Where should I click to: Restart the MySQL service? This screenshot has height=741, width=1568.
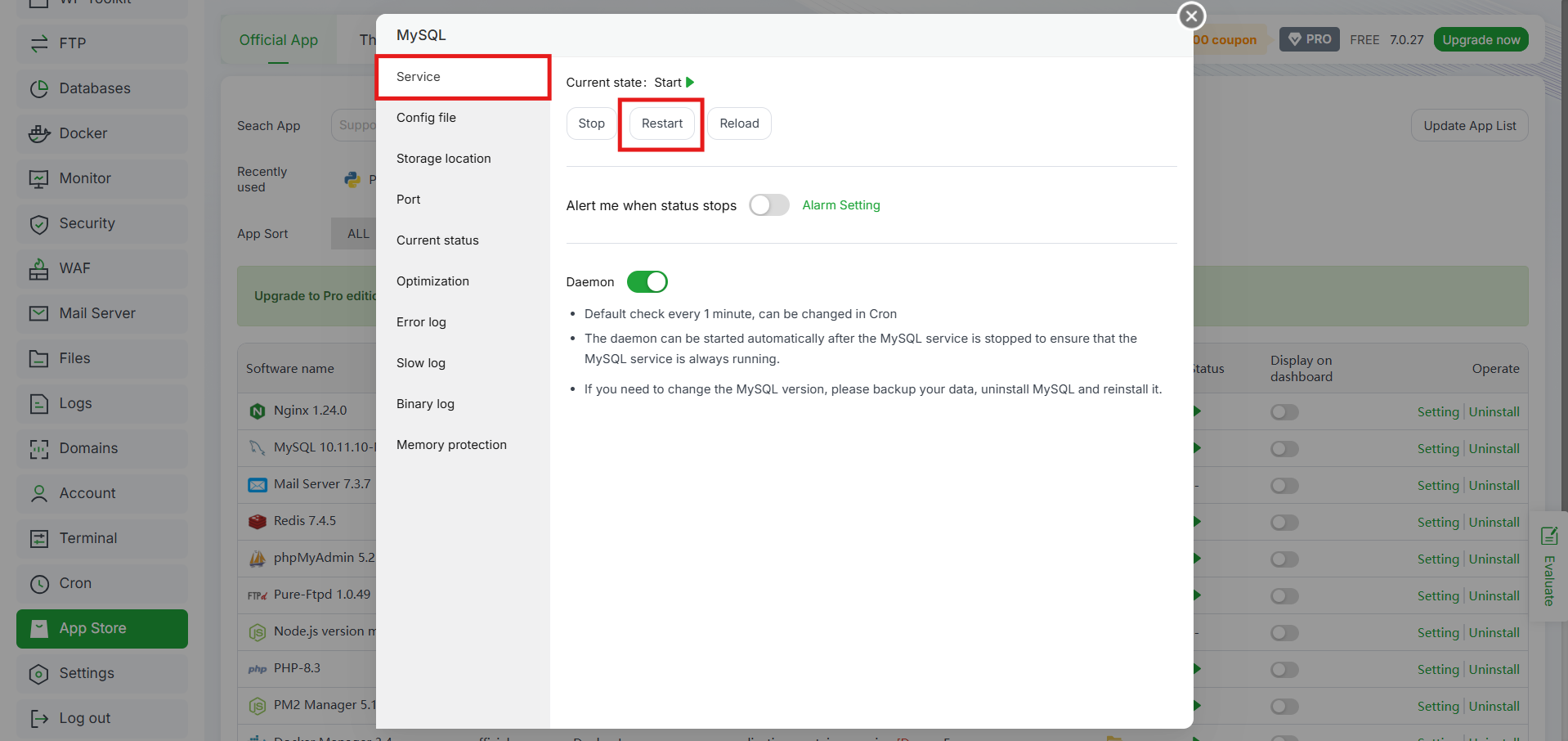662,123
